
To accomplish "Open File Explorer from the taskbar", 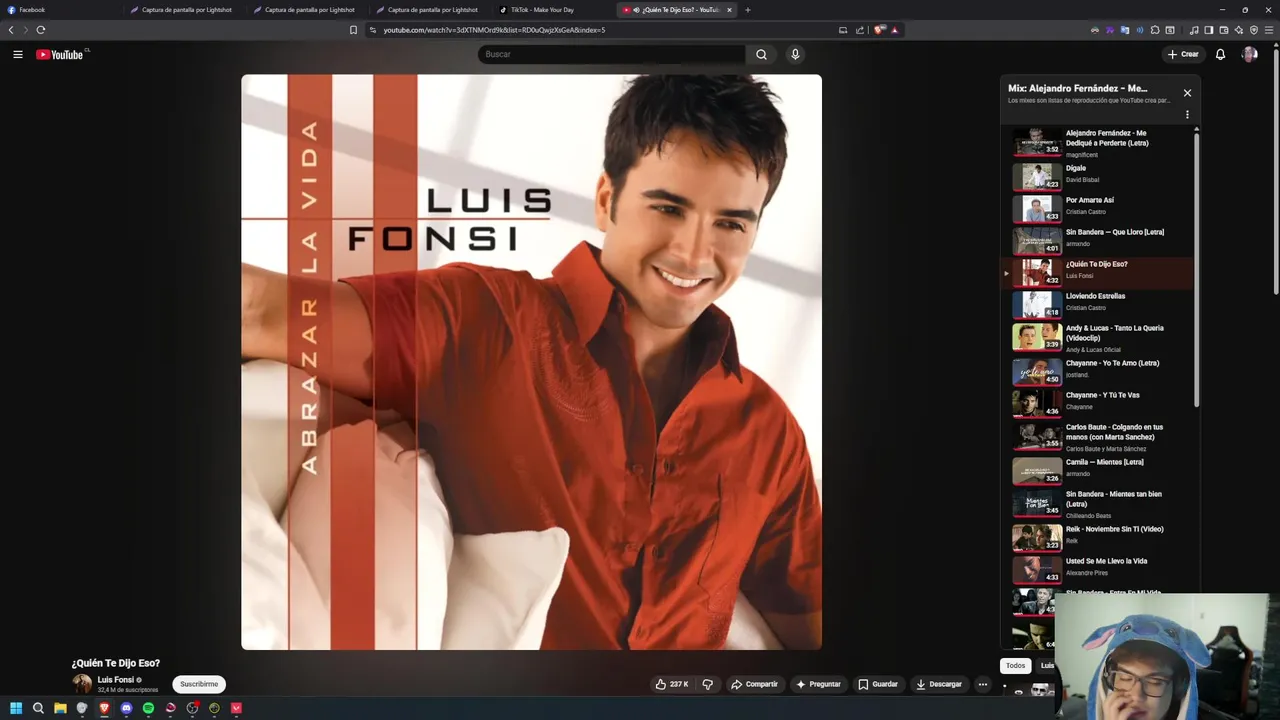I will coord(60,708).
